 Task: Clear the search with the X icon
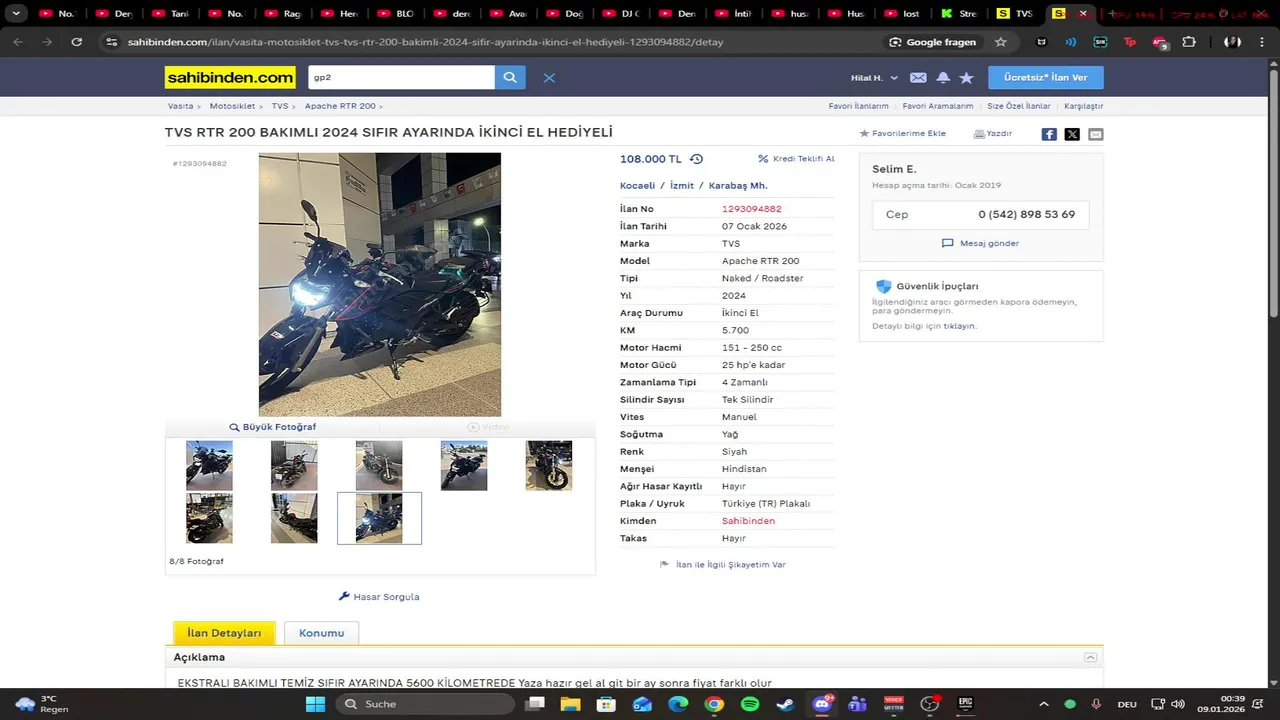pyautogui.click(x=549, y=77)
